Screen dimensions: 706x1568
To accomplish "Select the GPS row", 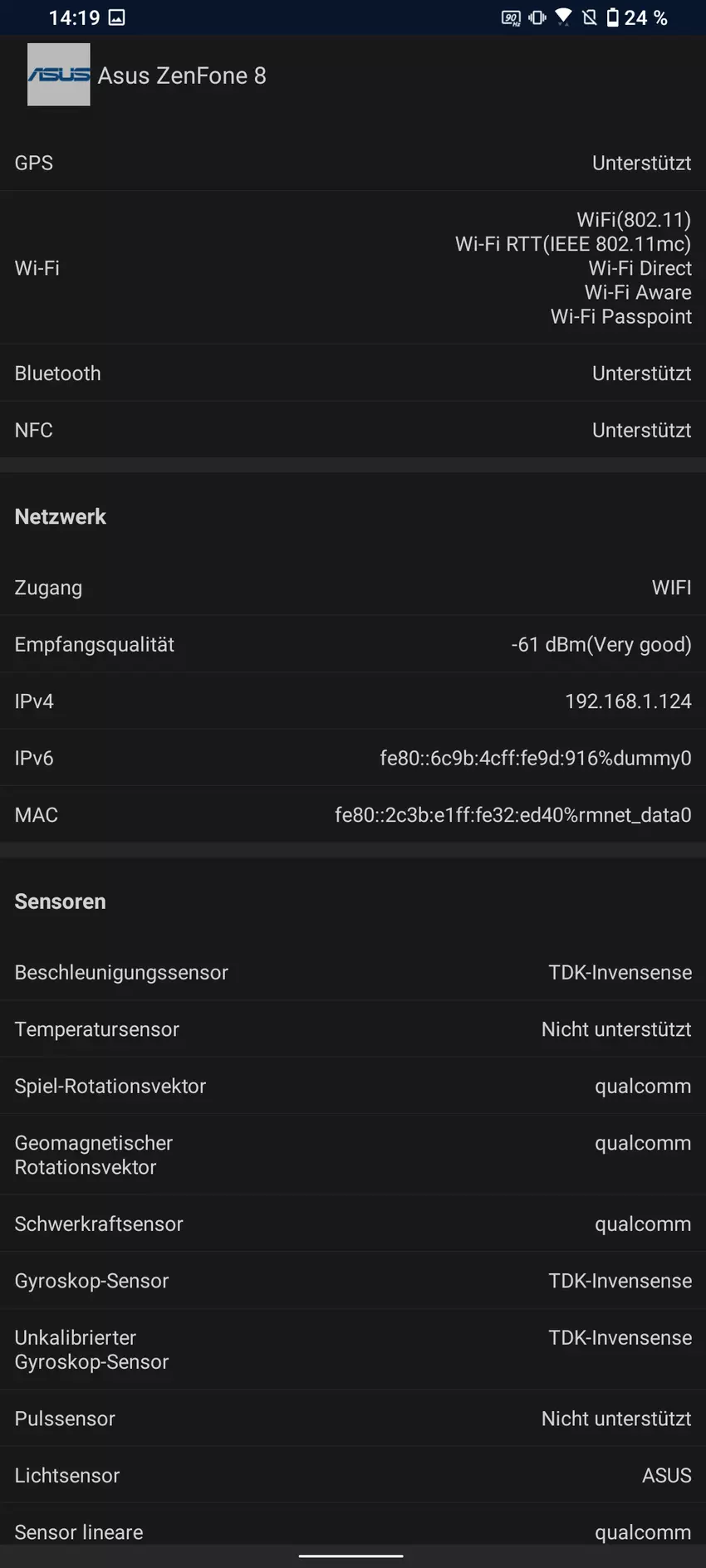I will pos(353,163).
